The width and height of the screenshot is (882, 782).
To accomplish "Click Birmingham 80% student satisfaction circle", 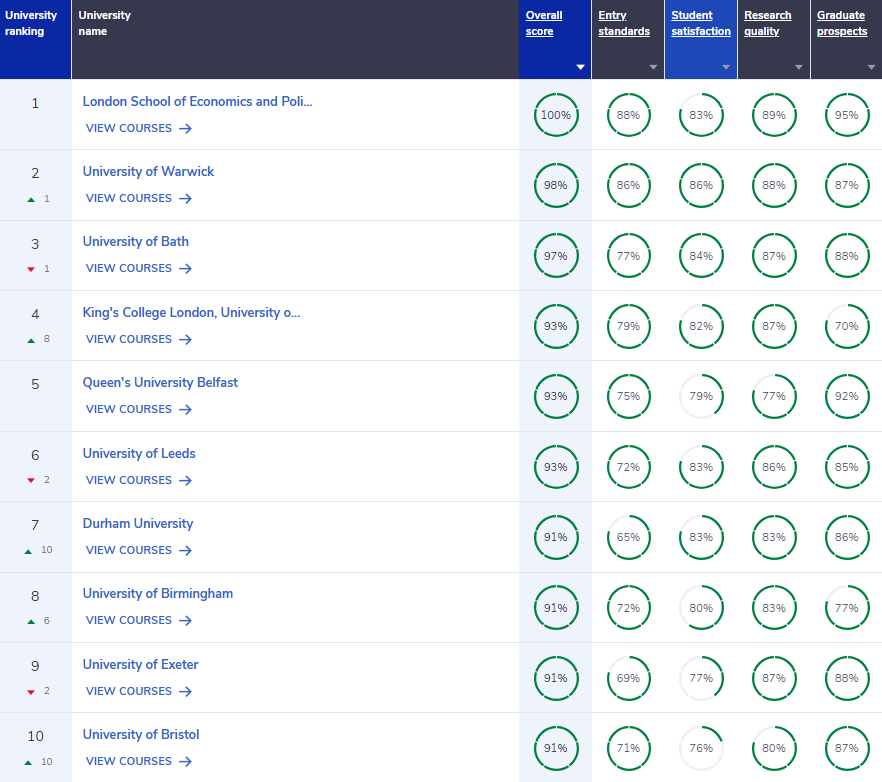I will pos(701,608).
